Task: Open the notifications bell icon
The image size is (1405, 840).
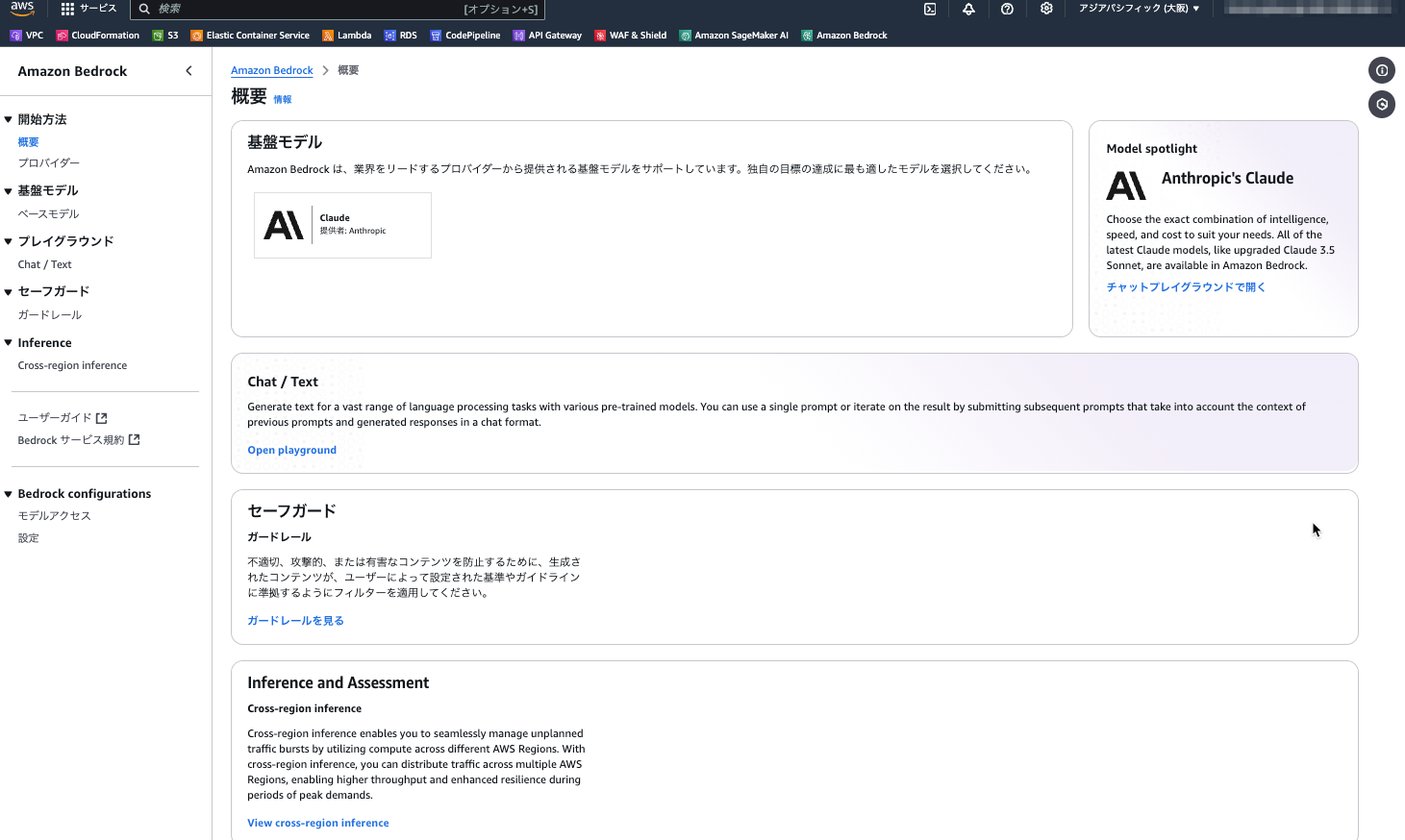Action: point(968,9)
